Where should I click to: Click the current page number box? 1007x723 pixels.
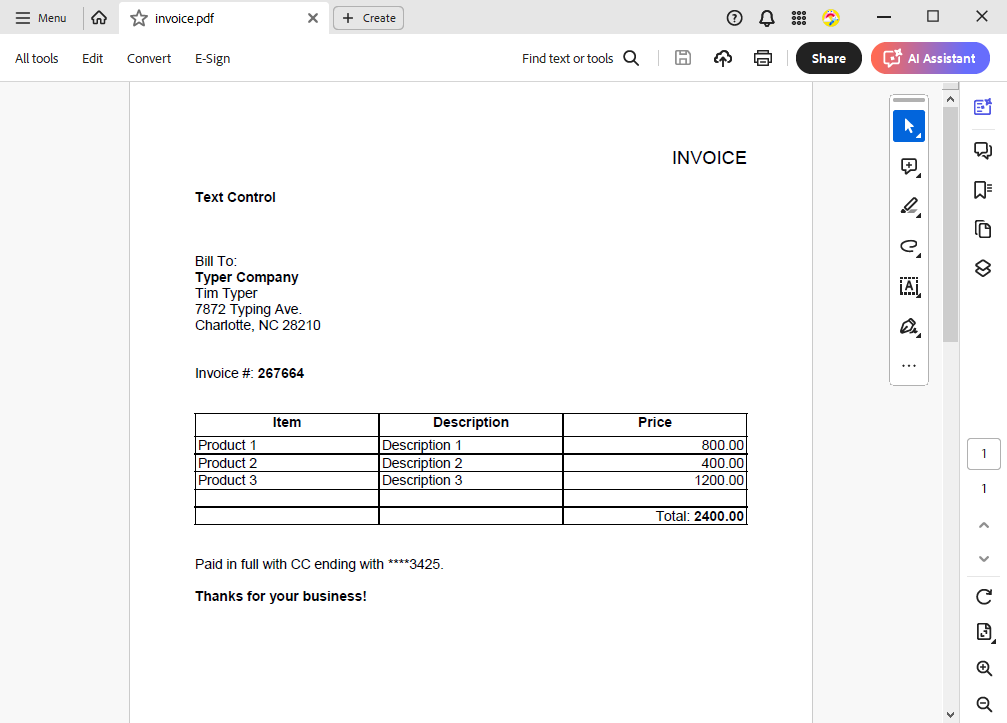983,454
